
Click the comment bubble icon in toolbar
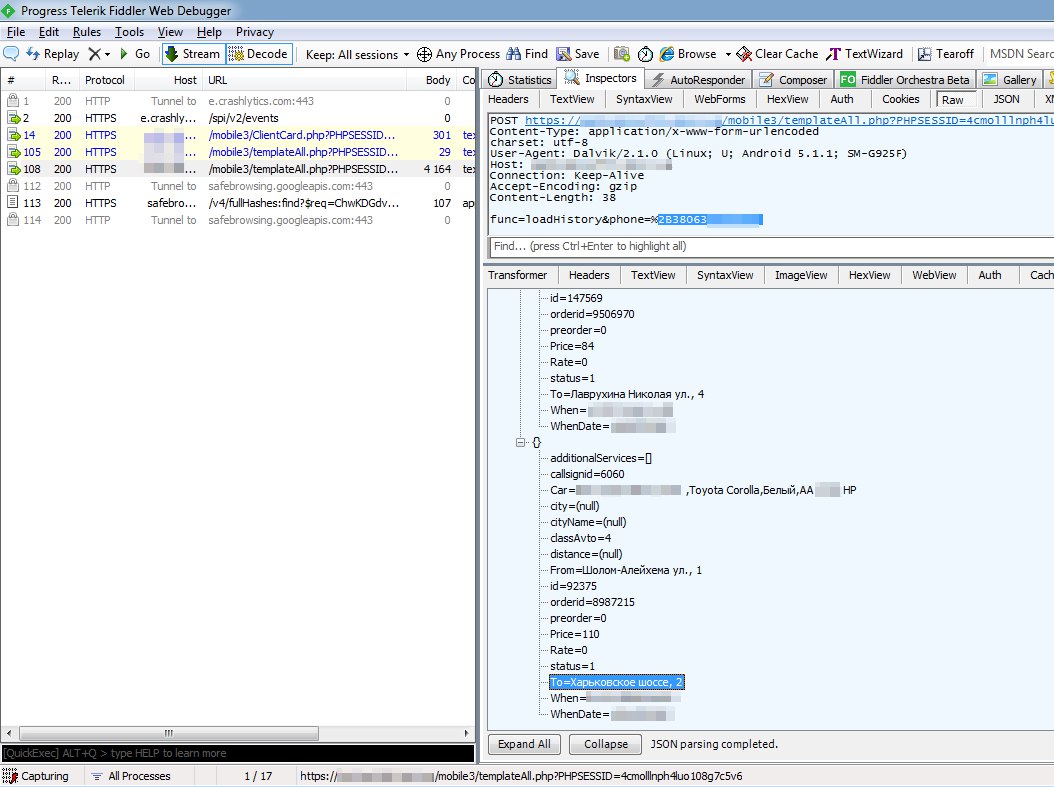[11, 54]
